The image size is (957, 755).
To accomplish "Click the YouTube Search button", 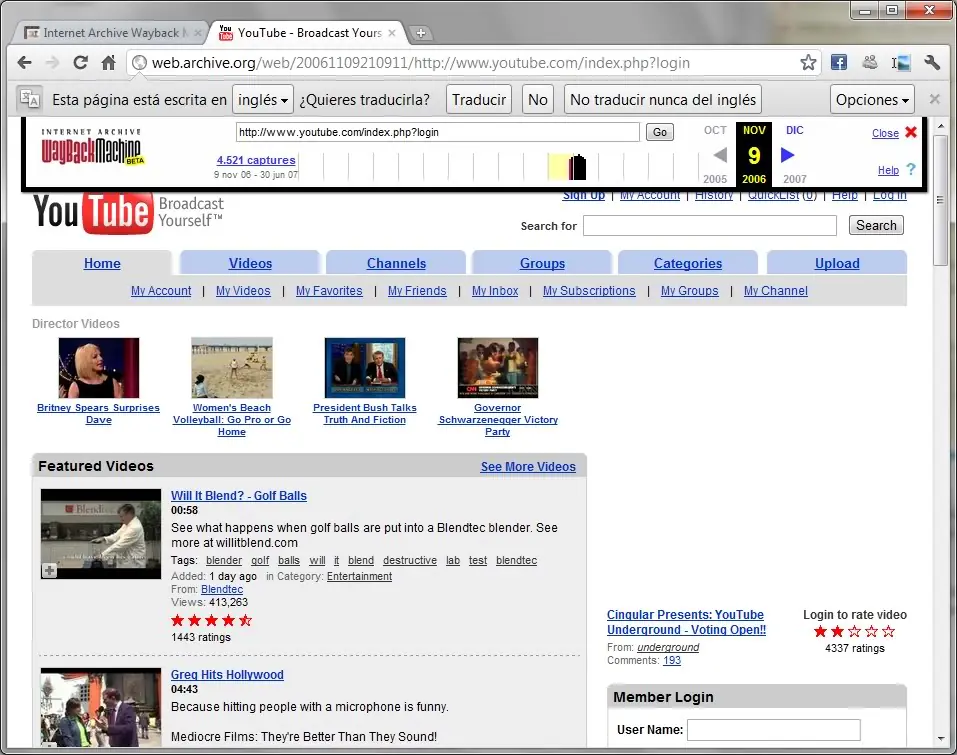I will [x=876, y=225].
